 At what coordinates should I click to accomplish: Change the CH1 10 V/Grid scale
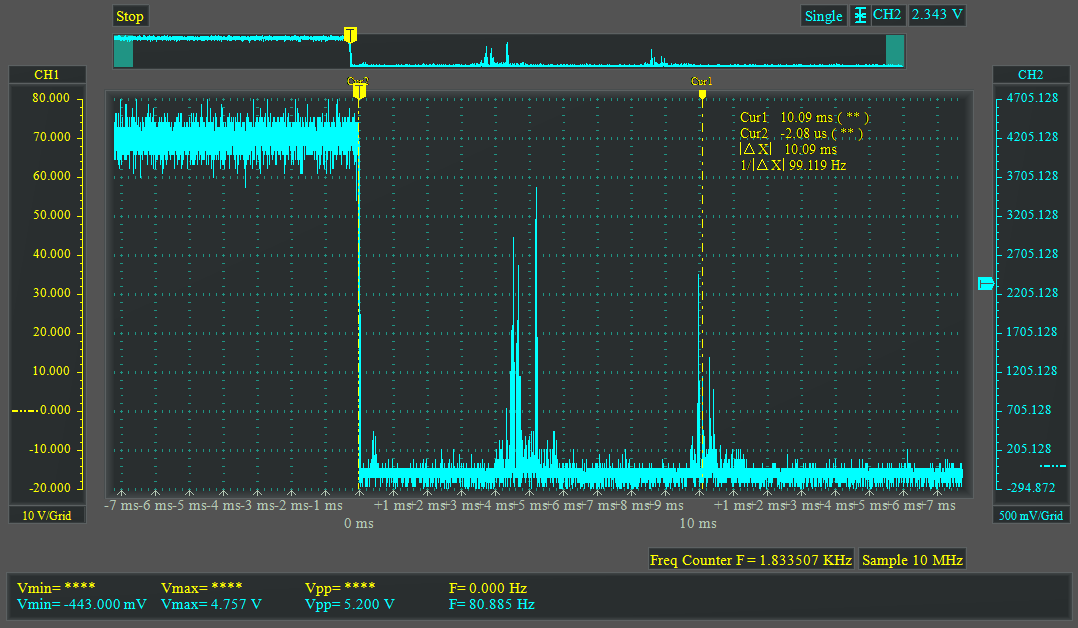coord(47,515)
